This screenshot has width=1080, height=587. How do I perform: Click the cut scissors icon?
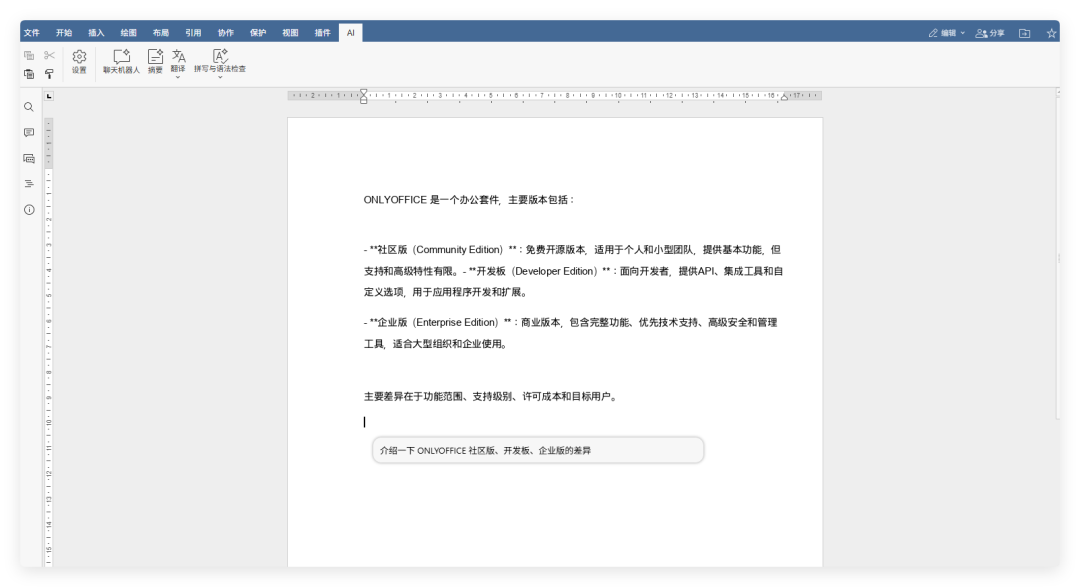tap(49, 56)
